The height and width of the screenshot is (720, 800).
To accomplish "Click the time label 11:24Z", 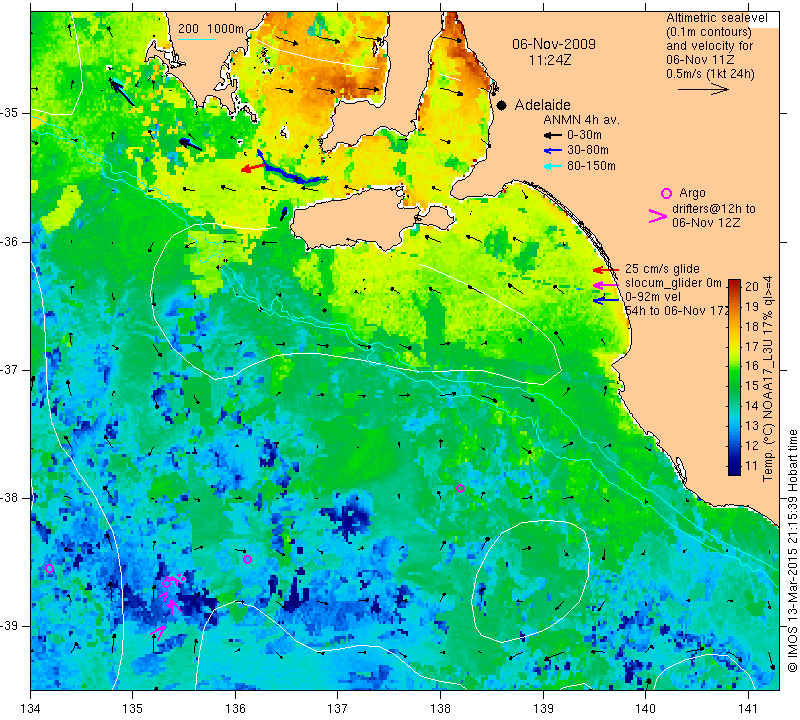I will (549, 60).
